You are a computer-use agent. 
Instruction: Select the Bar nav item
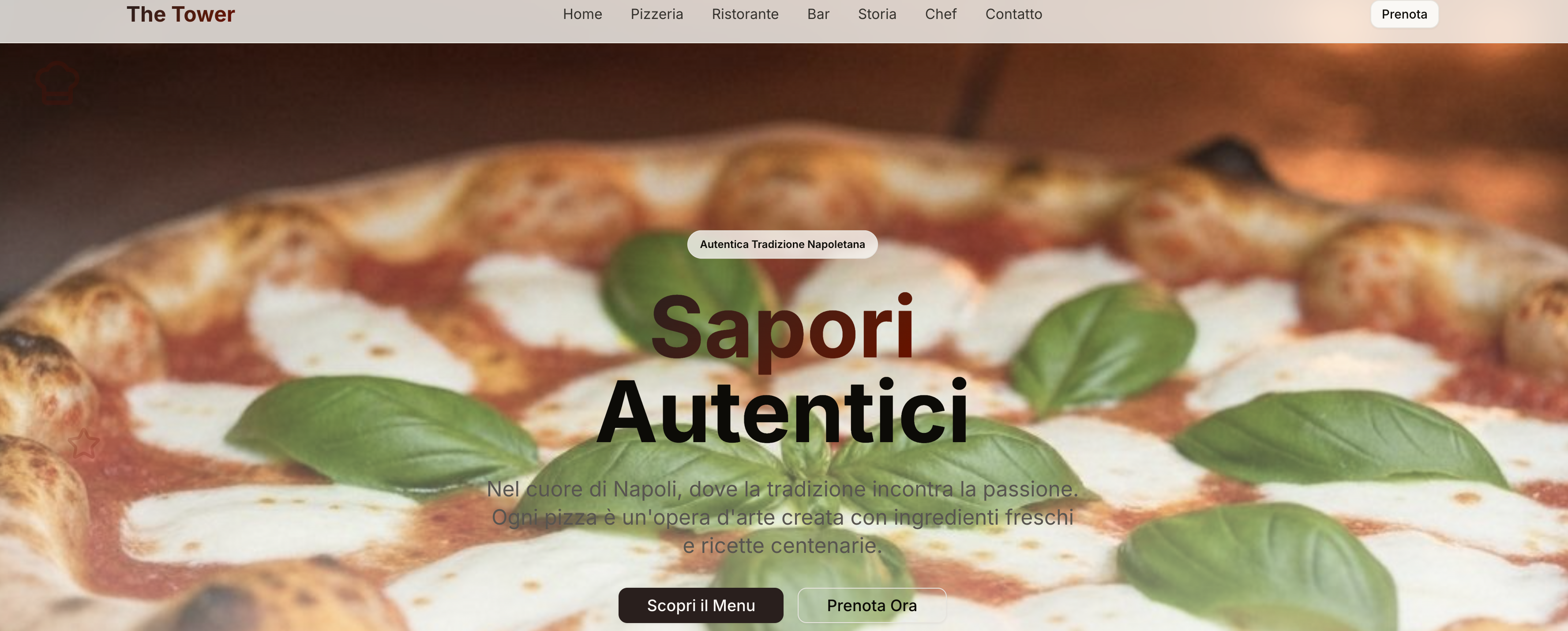pos(818,14)
